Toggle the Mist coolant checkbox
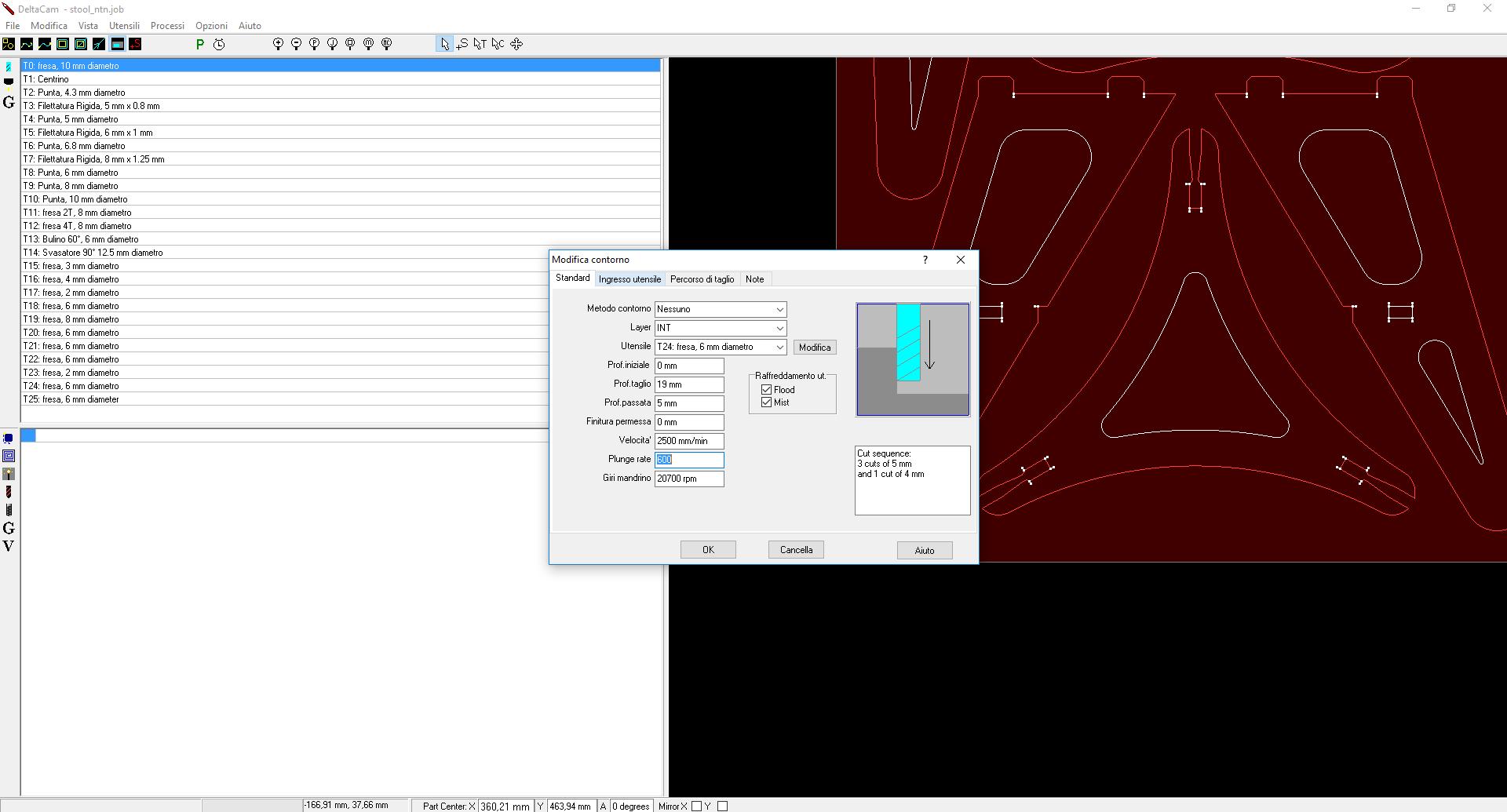Image resolution: width=1507 pixels, height=812 pixels. pos(767,402)
